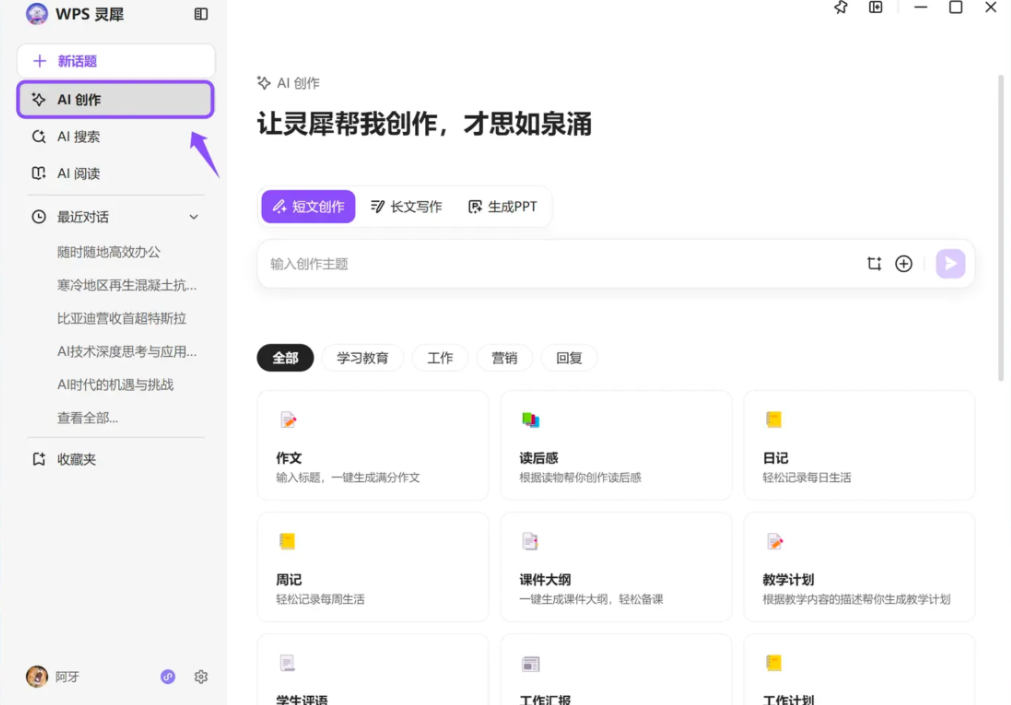1011x705 pixels.
Task: Open conversation 比亚迪营收首超特斯拉
Action: 121,319
